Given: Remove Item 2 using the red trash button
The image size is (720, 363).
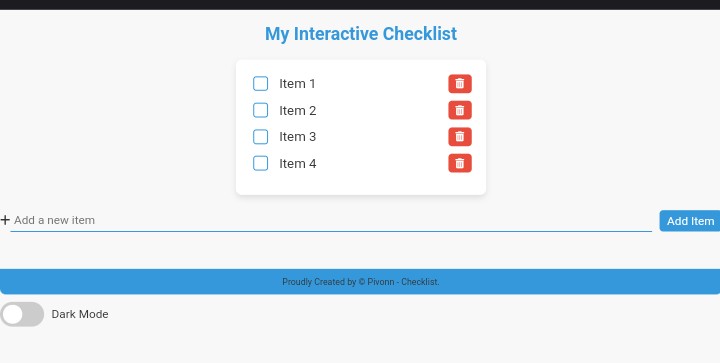Looking at the screenshot, I should click(x=460, y=110).
